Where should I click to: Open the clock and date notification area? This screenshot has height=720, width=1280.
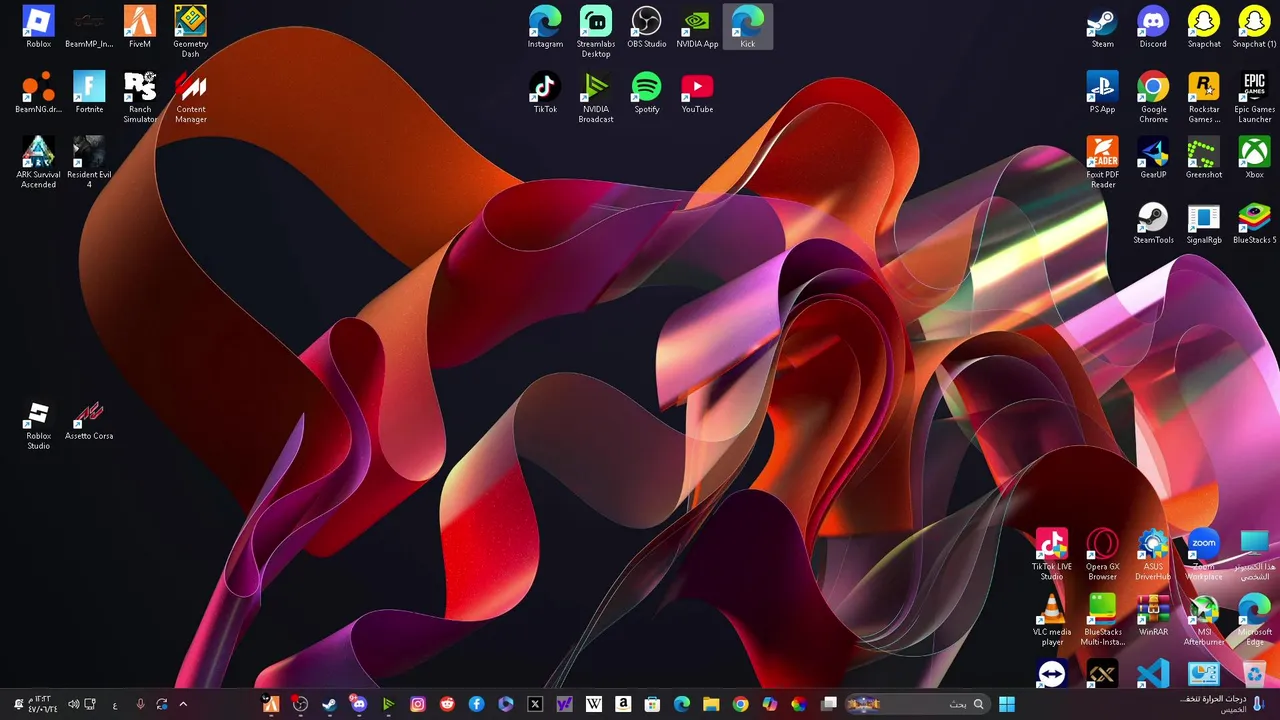point(39,704)
